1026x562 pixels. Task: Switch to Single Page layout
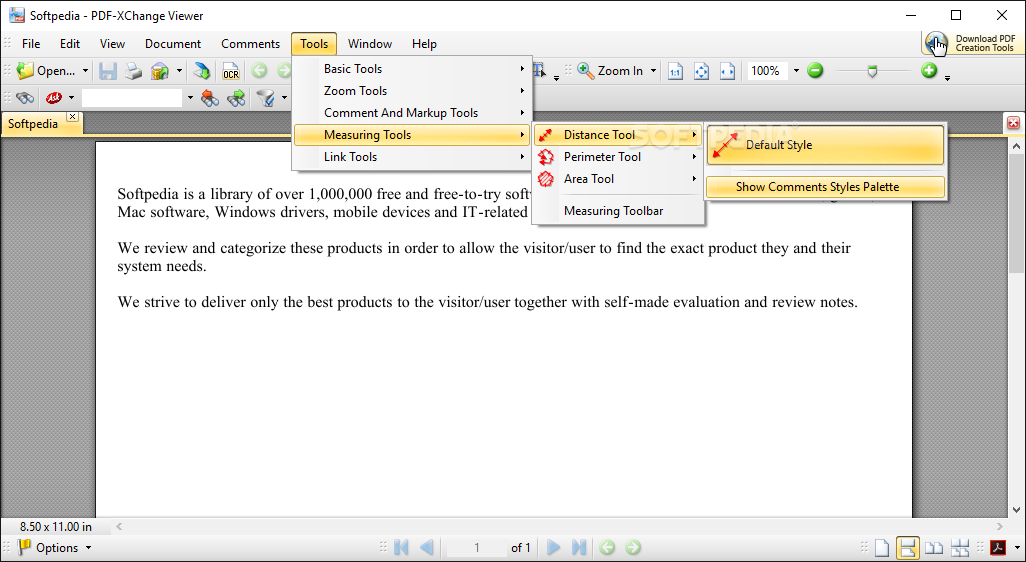pos(883,548)
